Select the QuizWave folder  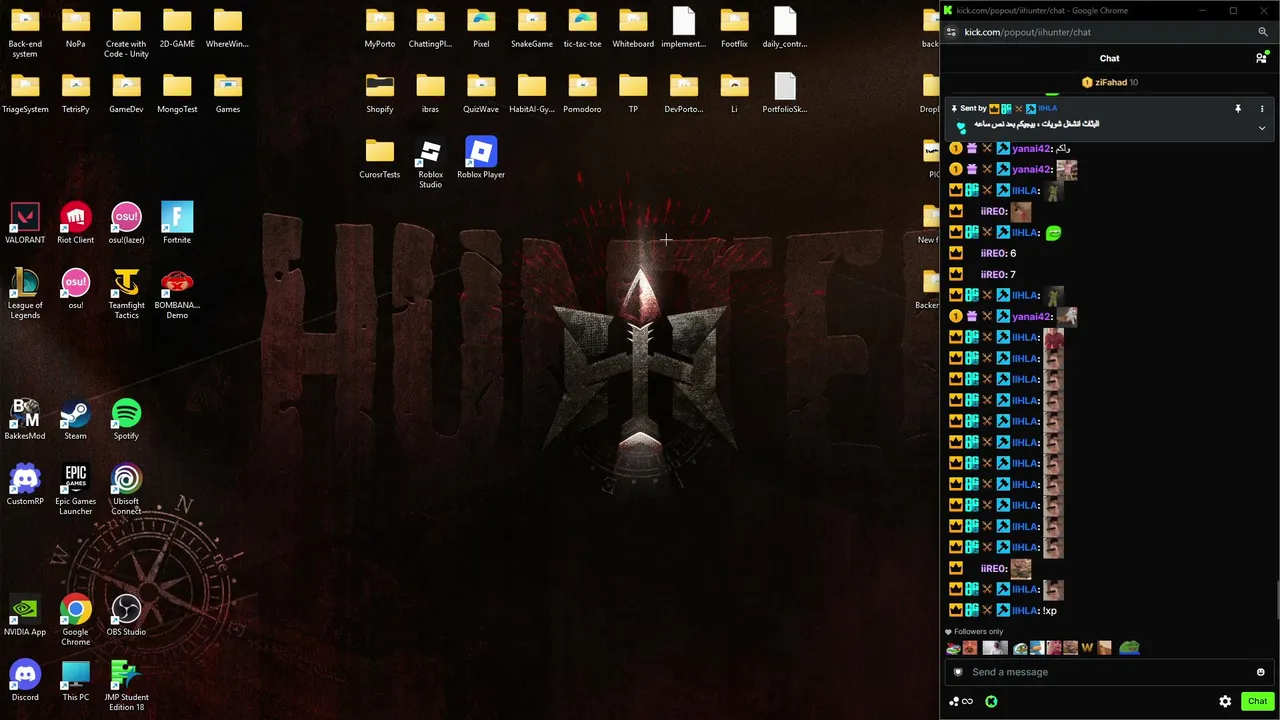pyautogui.click(x=481, y=93)
